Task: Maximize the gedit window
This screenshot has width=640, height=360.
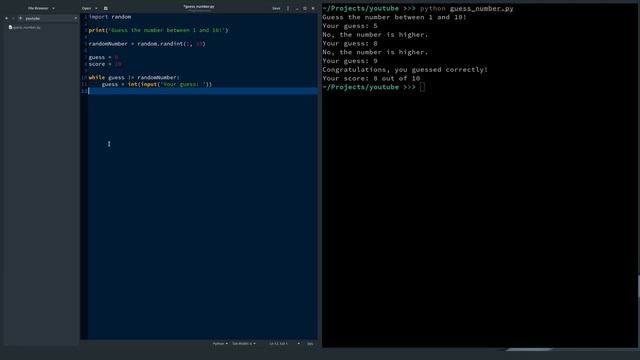Action: (x=305, y=8)
